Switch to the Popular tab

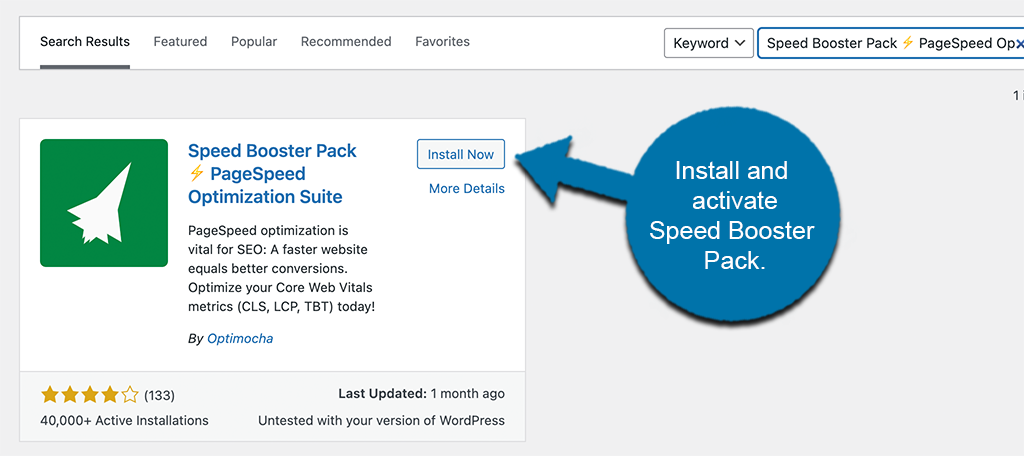(254, 42)
